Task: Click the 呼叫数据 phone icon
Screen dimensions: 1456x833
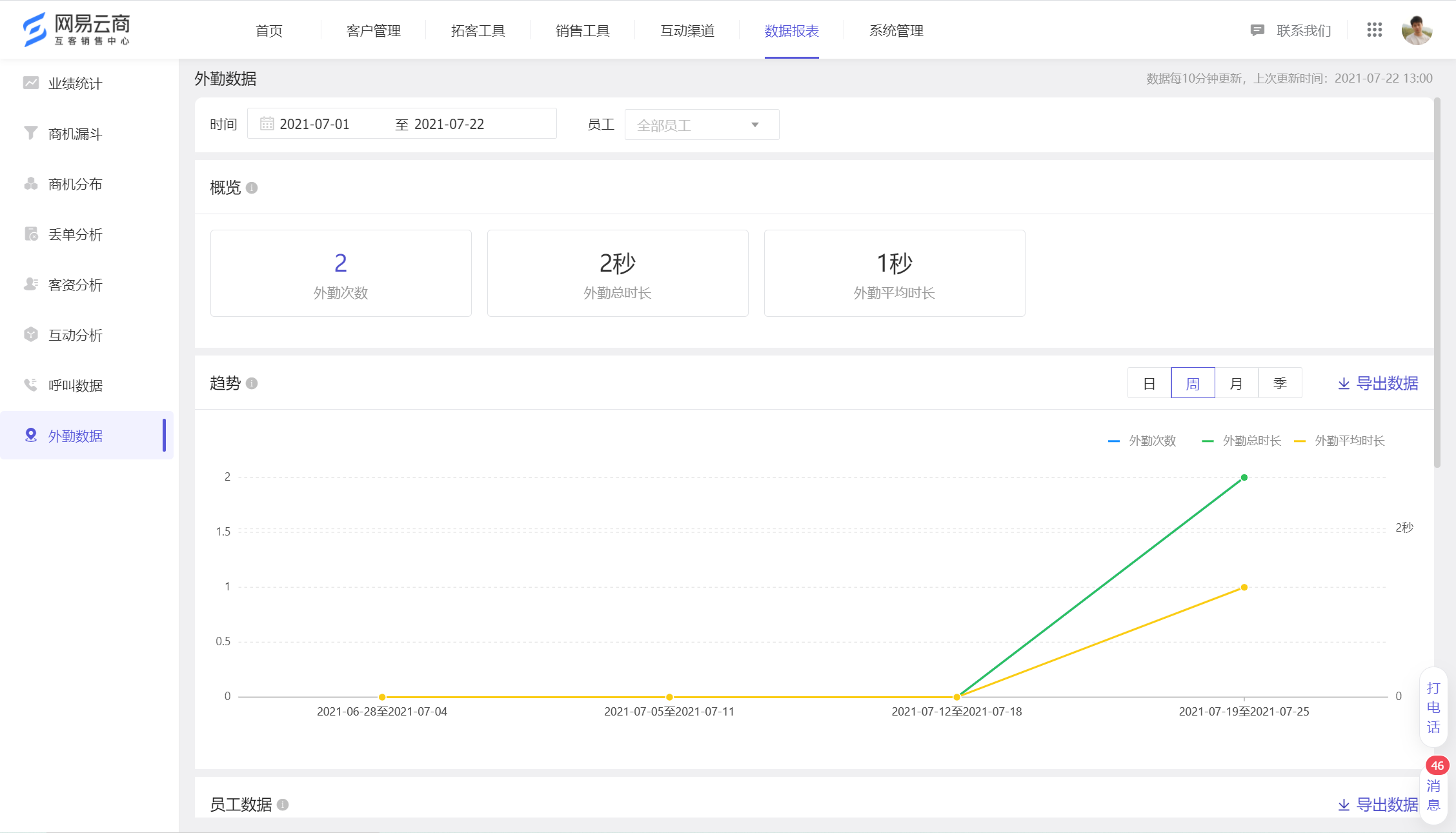Action: [x=31, y=385]
